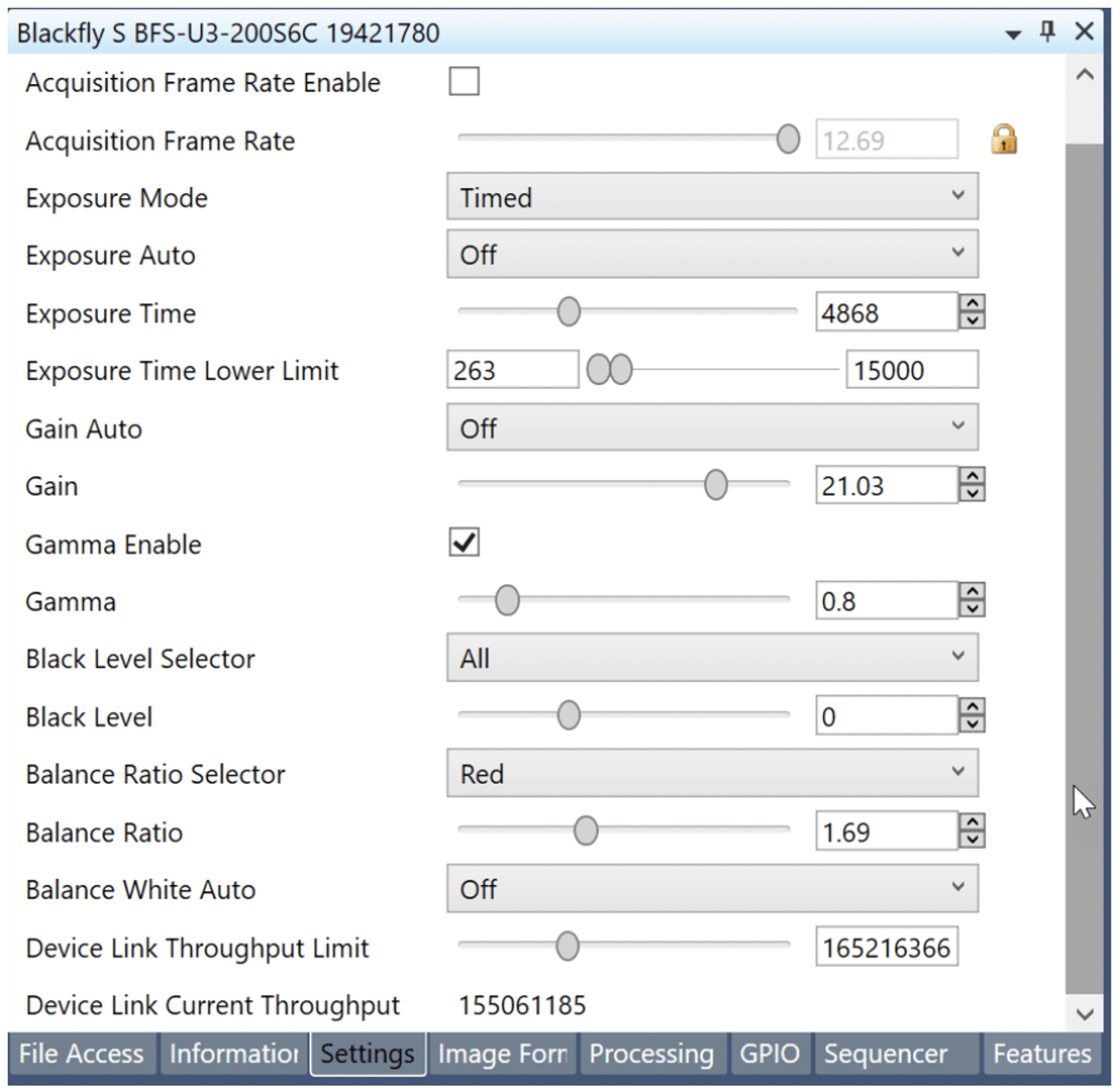Decrease Gain with the down stepper

[973, 493]
